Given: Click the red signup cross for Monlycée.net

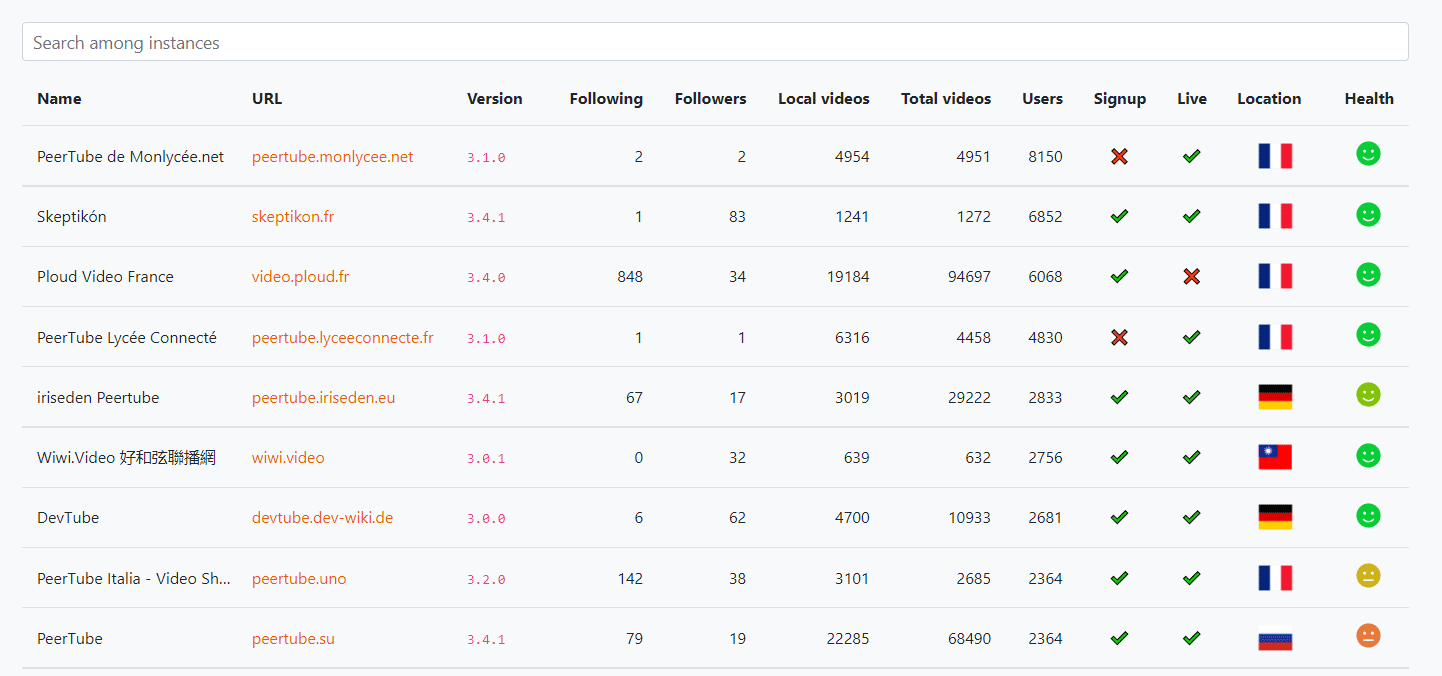Looking at the screenshot, I should click(x=1119, y=156).
